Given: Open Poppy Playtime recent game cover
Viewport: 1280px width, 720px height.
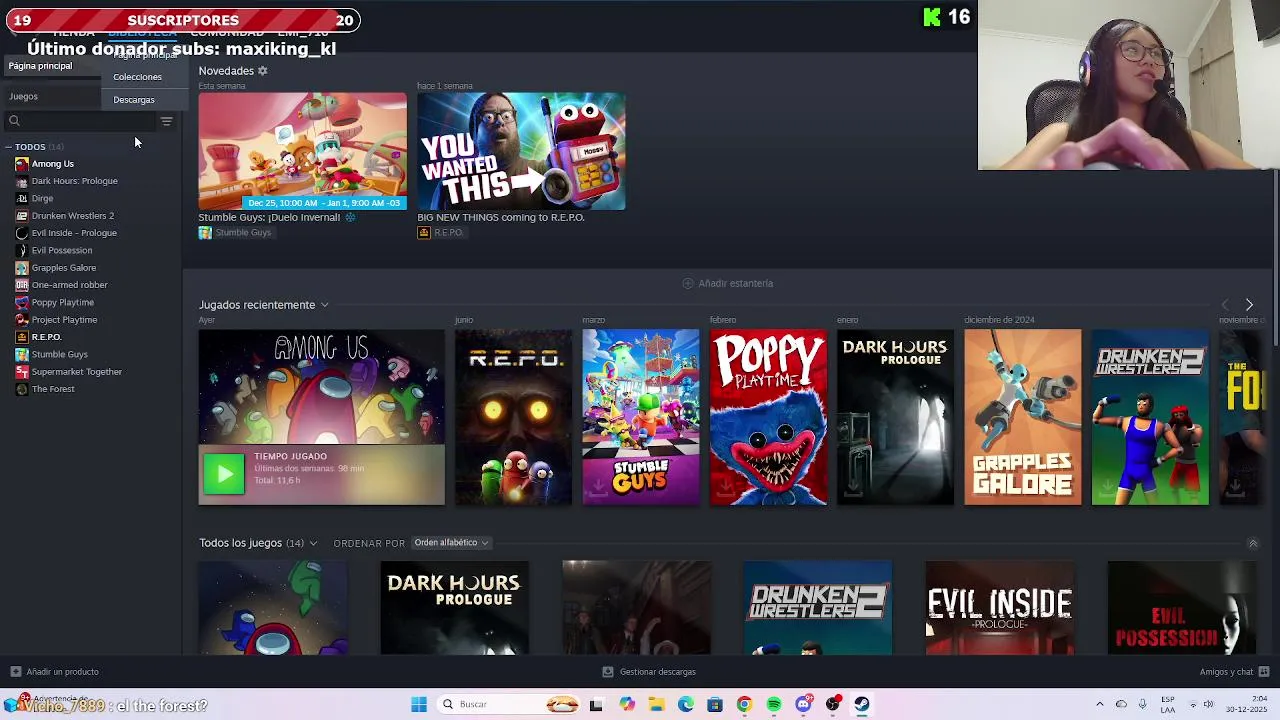Looking at the screenshot, I should coord(768,417).
